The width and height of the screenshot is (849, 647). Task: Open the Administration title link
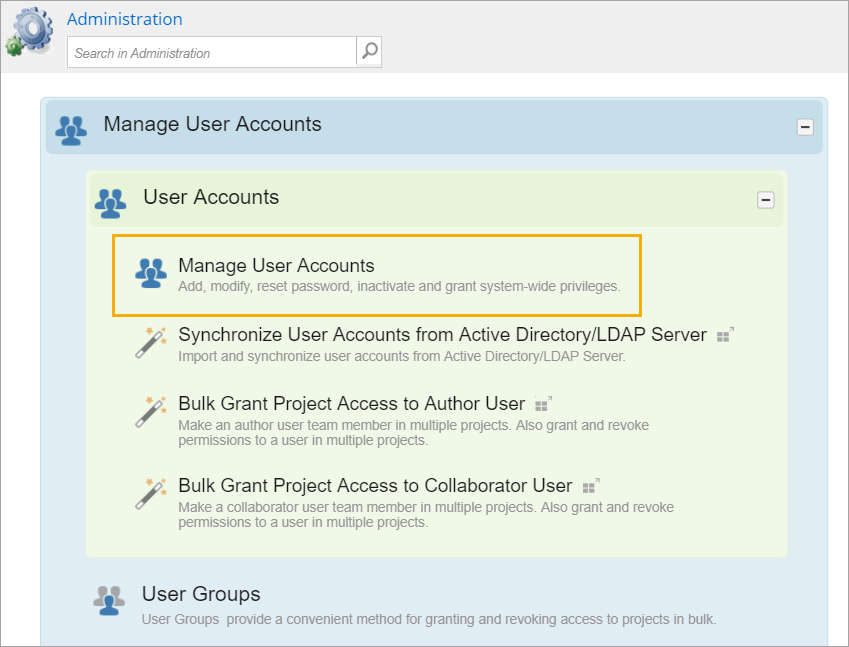[x=125, y=19]
